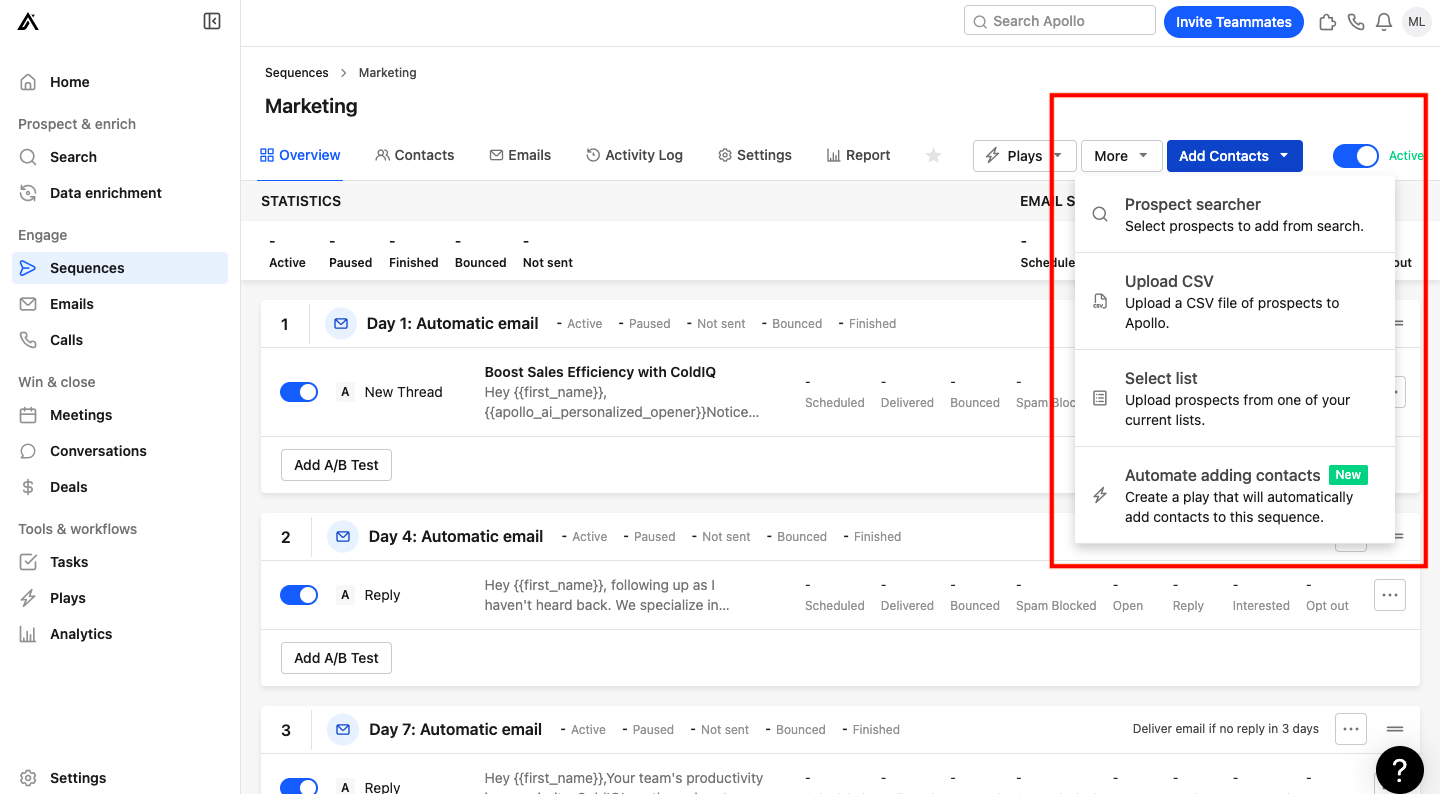
Task: Open the Boost Sales Efficiency with ColdIQ email
Action: [600, 372]
